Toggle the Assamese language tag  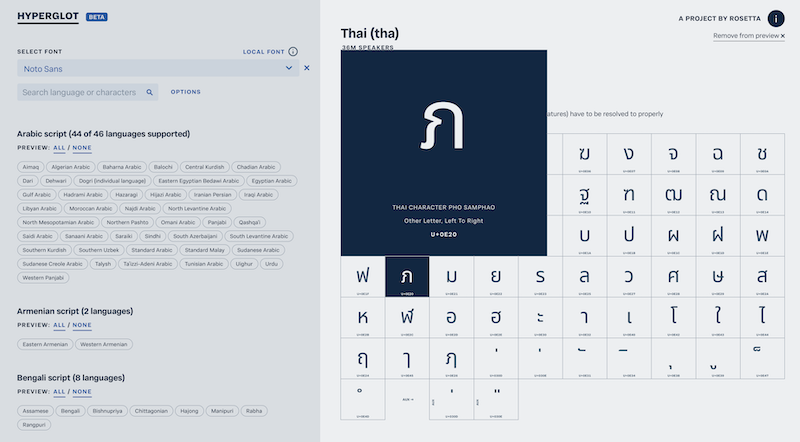(35, 411)
